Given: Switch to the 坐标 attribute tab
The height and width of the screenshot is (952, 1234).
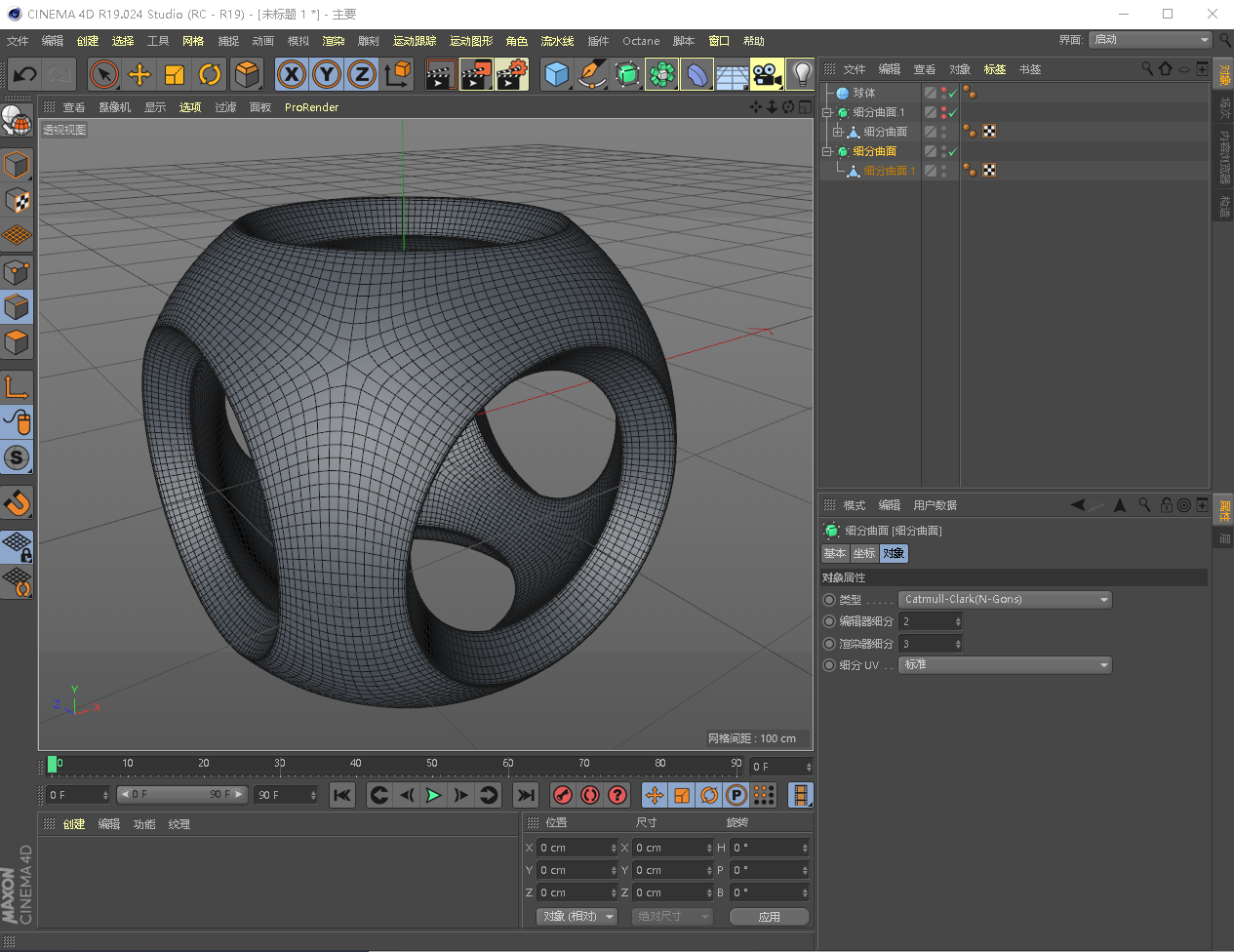Looking at the screenshot, I should (864, 554).
